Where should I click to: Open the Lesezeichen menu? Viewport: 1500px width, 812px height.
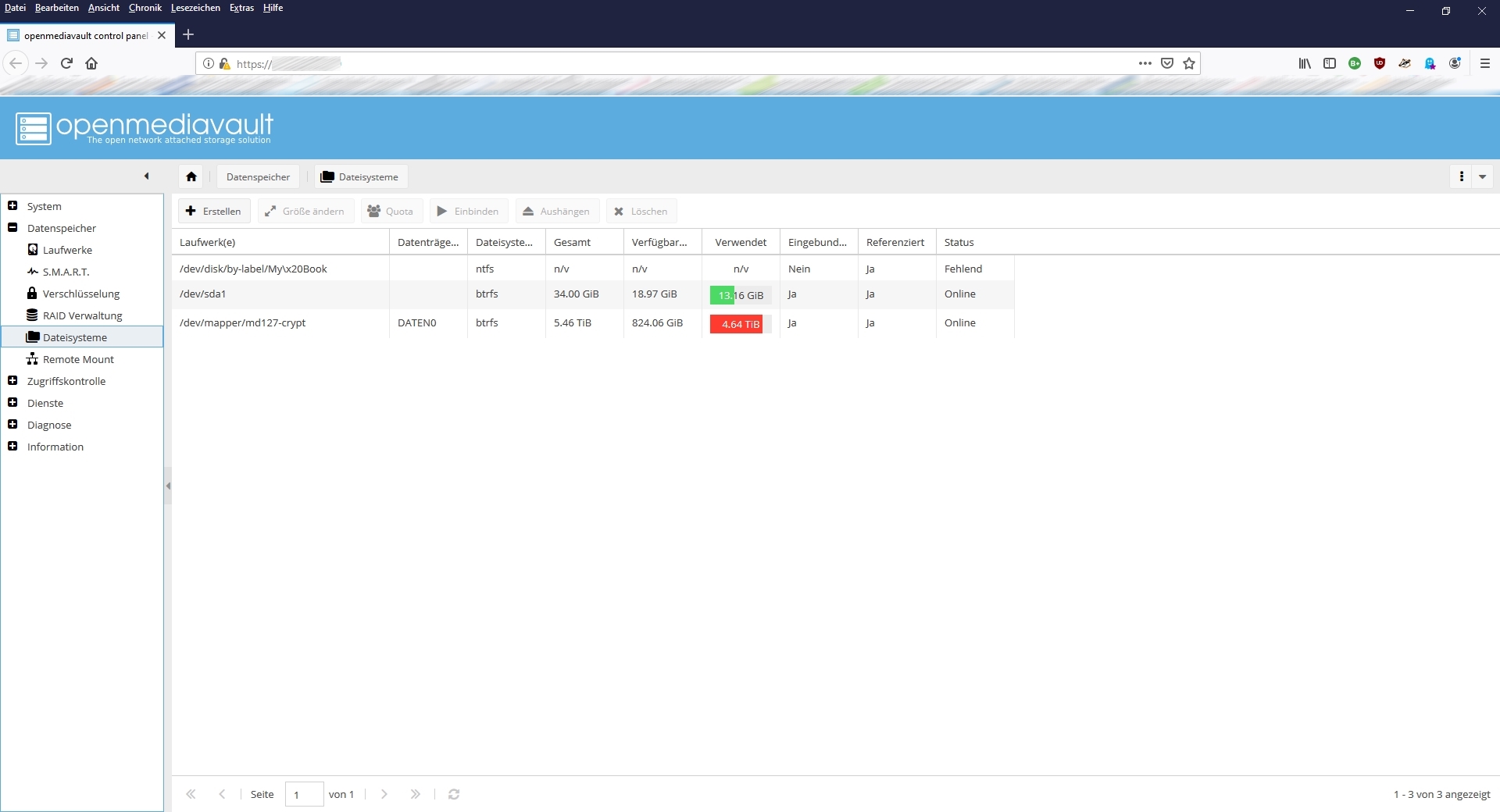point(195,8)
